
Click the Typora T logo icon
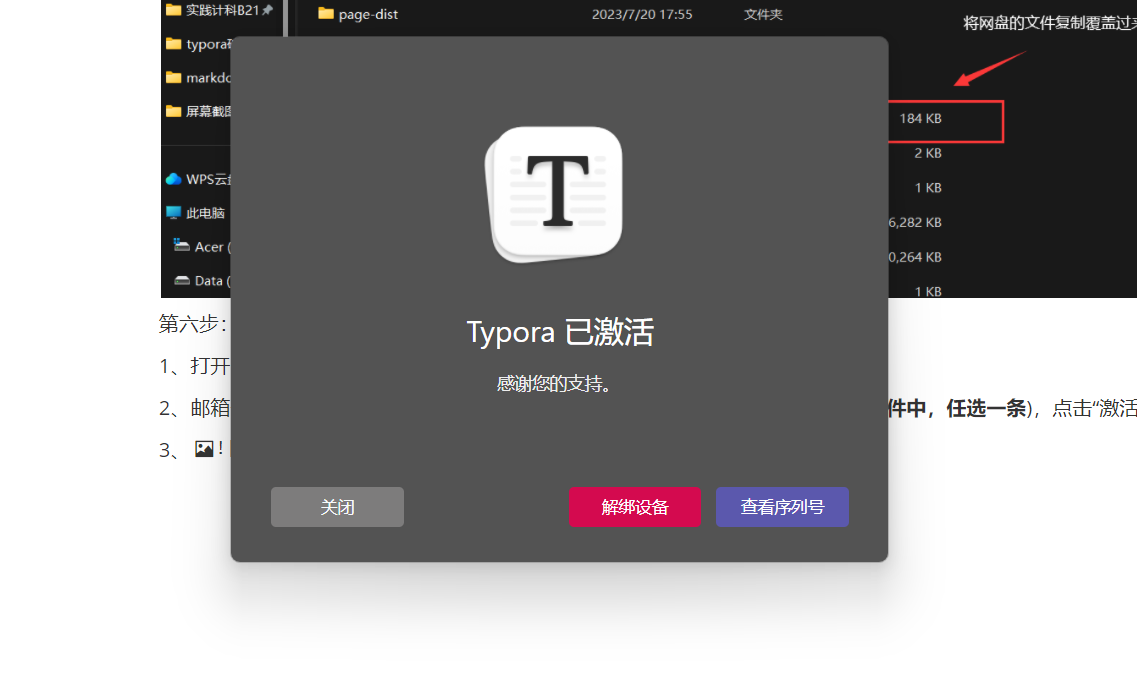point(555,194)
